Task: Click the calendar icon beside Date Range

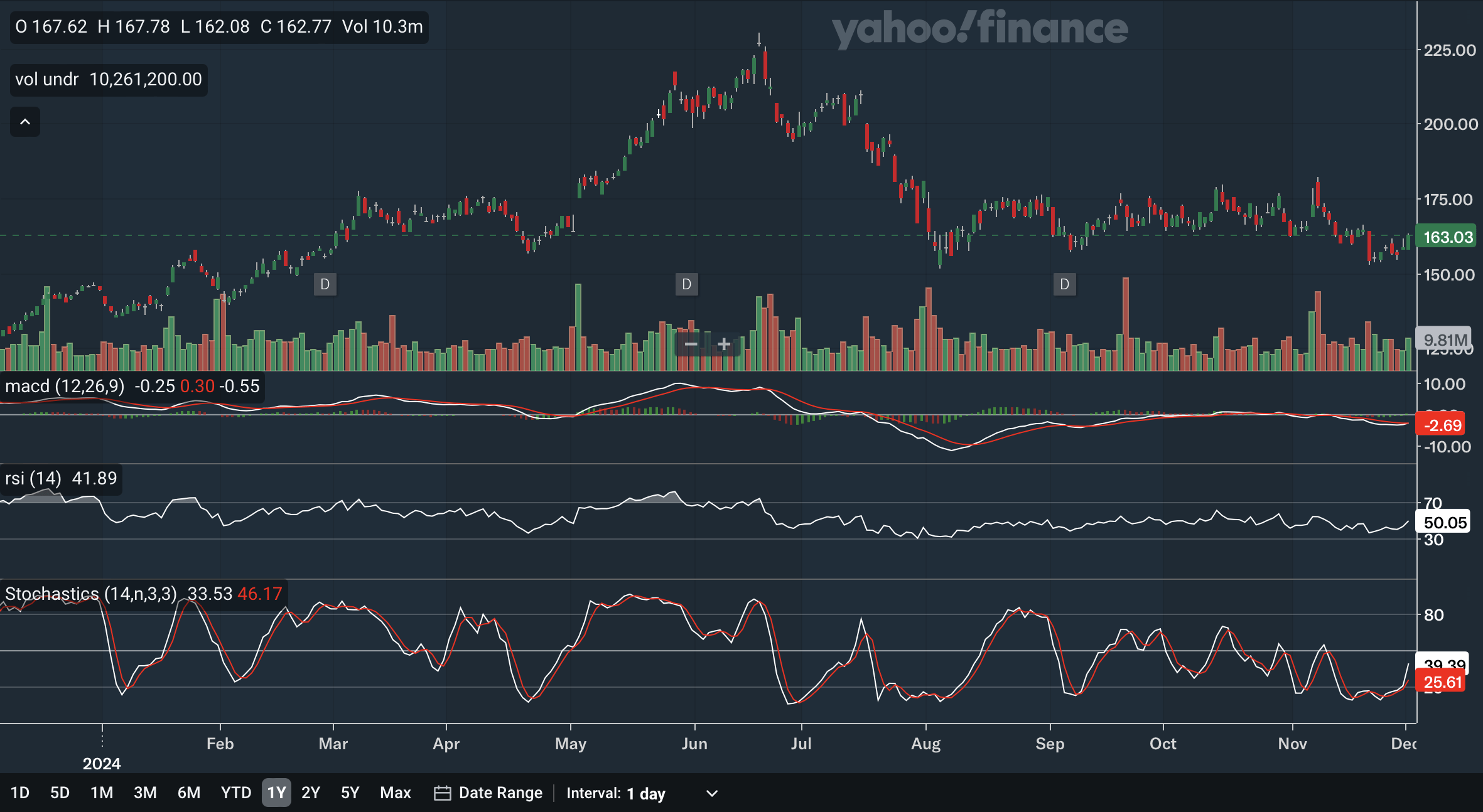Action: [442, 793]
